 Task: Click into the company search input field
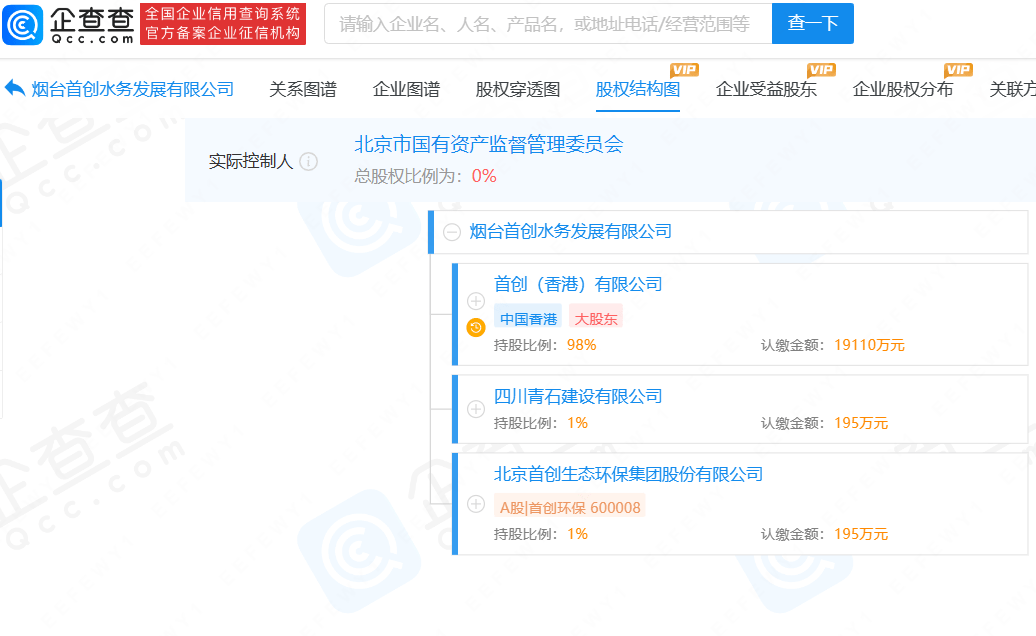pos(548,24)
